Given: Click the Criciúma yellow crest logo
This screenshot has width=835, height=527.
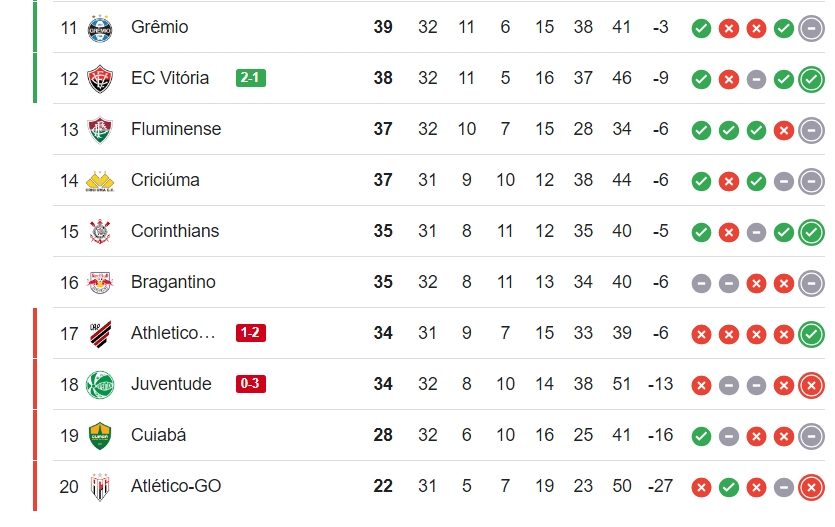Looking at the screenshot, I should 100,182.
